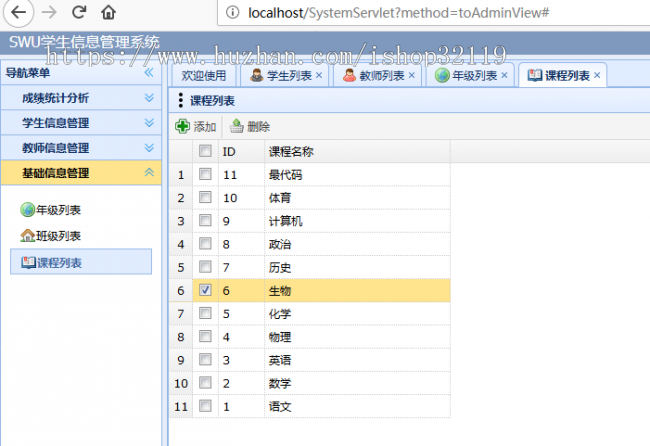Check the box for course 历史

[x=205, y=267]
